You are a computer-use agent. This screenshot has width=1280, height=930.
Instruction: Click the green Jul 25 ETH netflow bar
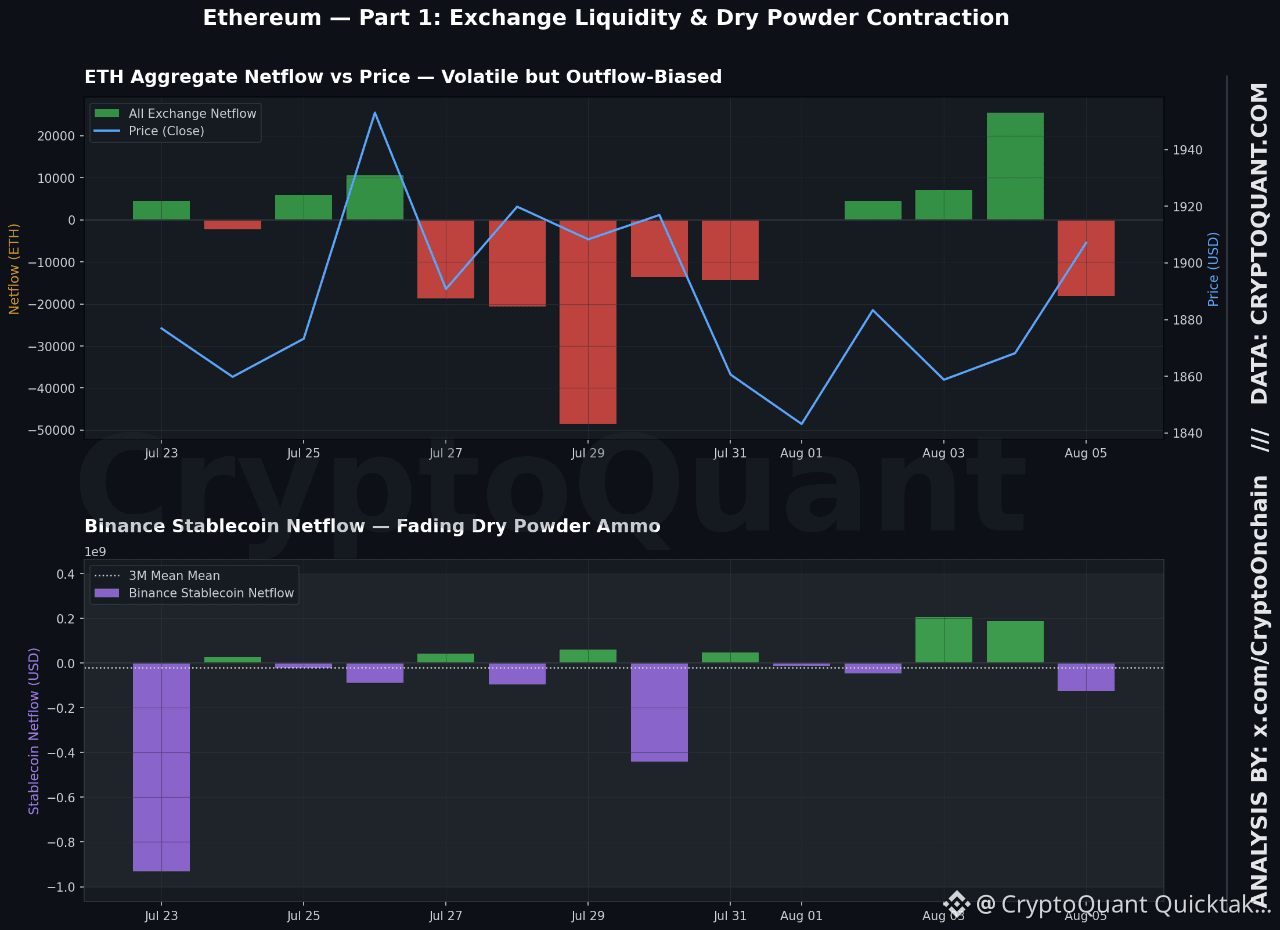click(x=304, y=207)
